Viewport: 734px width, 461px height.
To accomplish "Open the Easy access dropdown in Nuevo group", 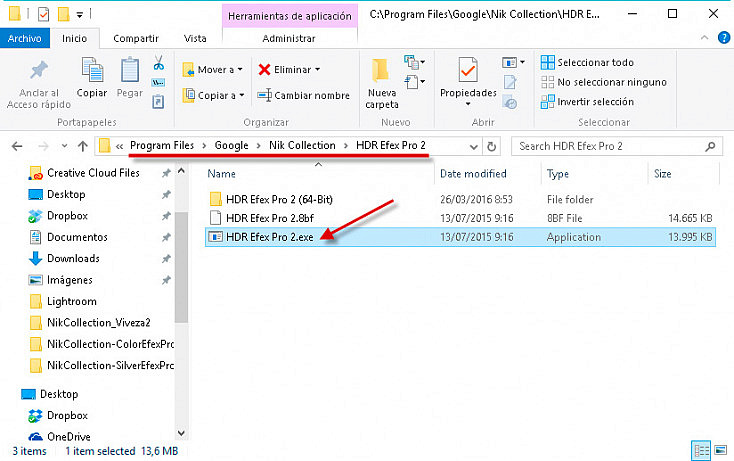I will click(x=415, y=82).
